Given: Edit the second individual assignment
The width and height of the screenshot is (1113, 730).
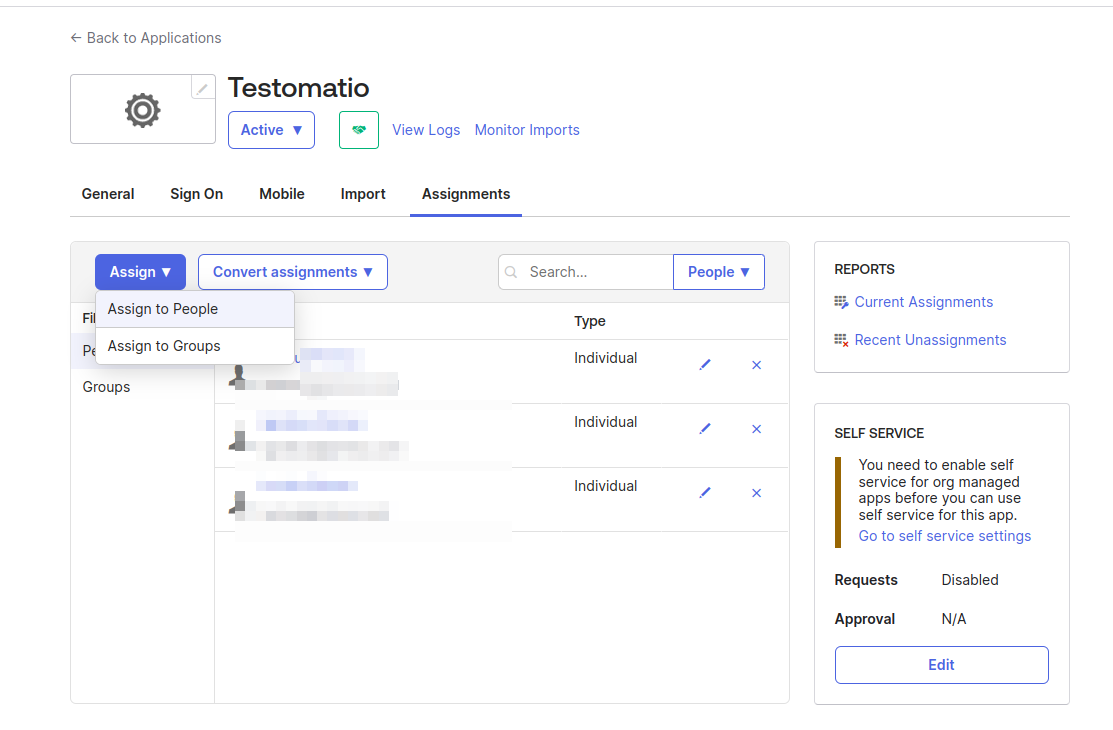Looking at the screenshot, I should click(x=705, y=429).
